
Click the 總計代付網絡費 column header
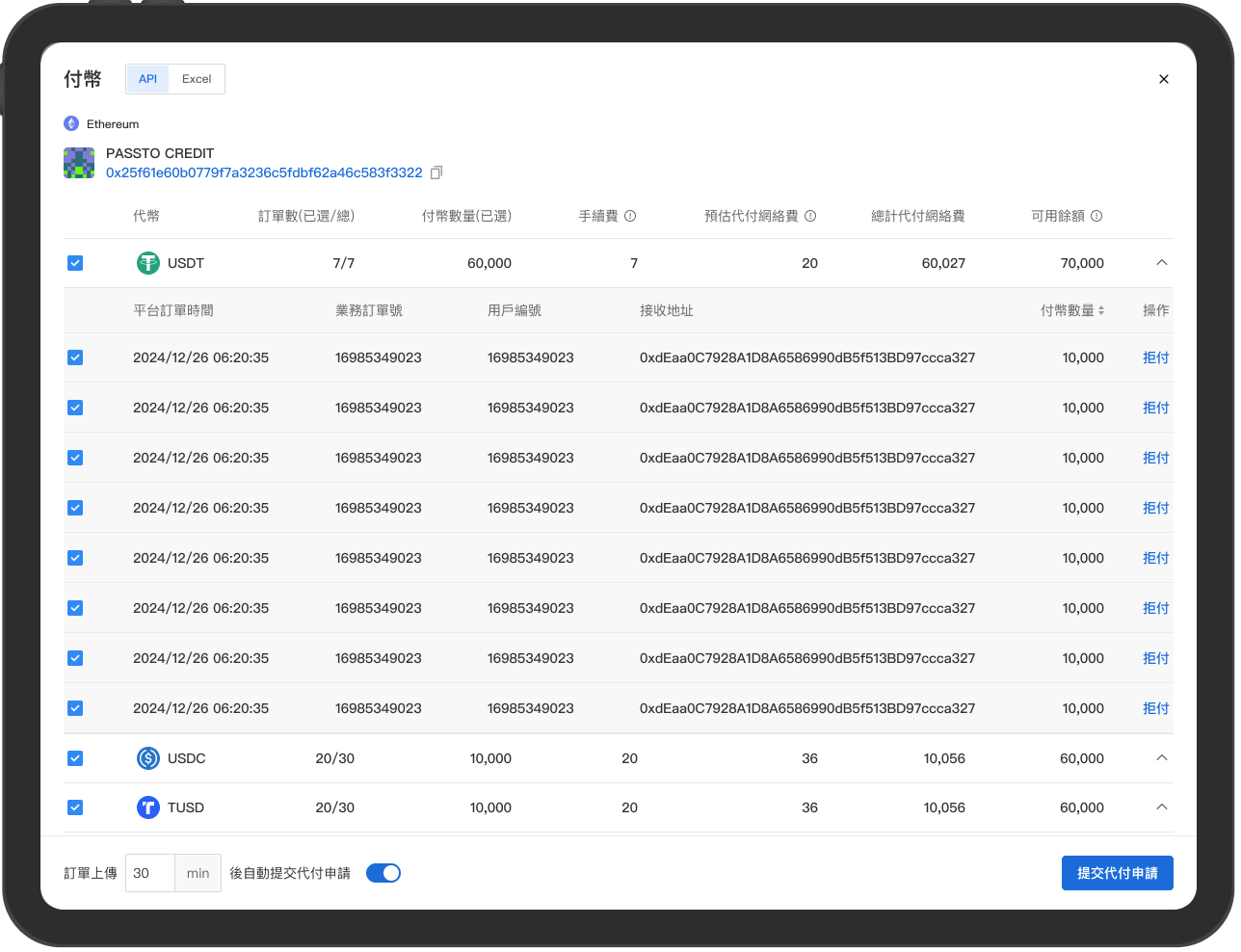pyautogui.click(x=918, y=216)
